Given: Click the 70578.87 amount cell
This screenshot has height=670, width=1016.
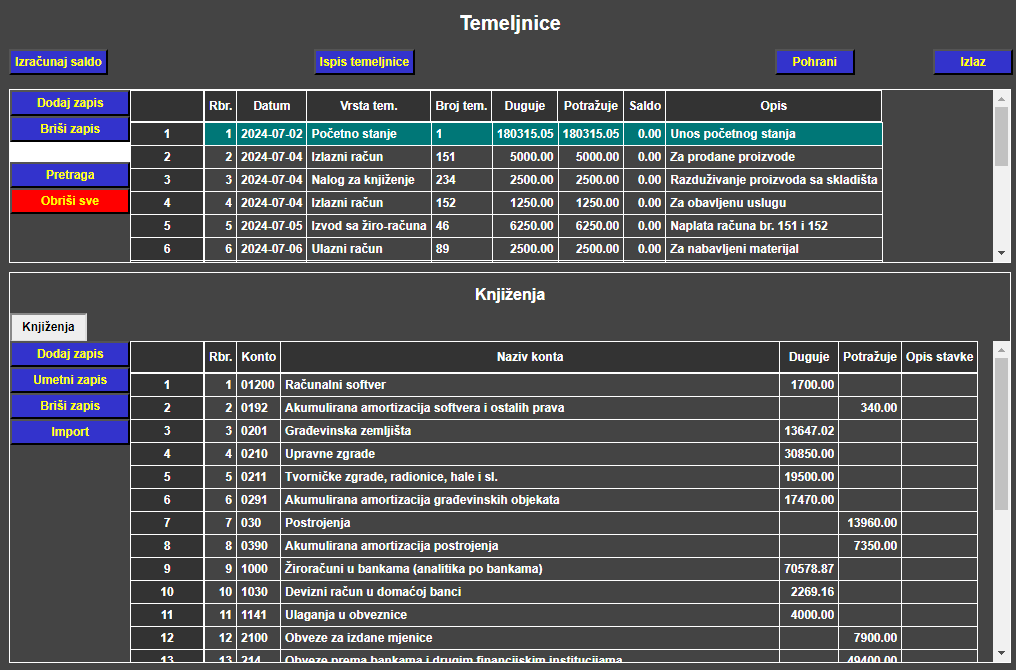Looking at the screenshot, I should [809, 569].
